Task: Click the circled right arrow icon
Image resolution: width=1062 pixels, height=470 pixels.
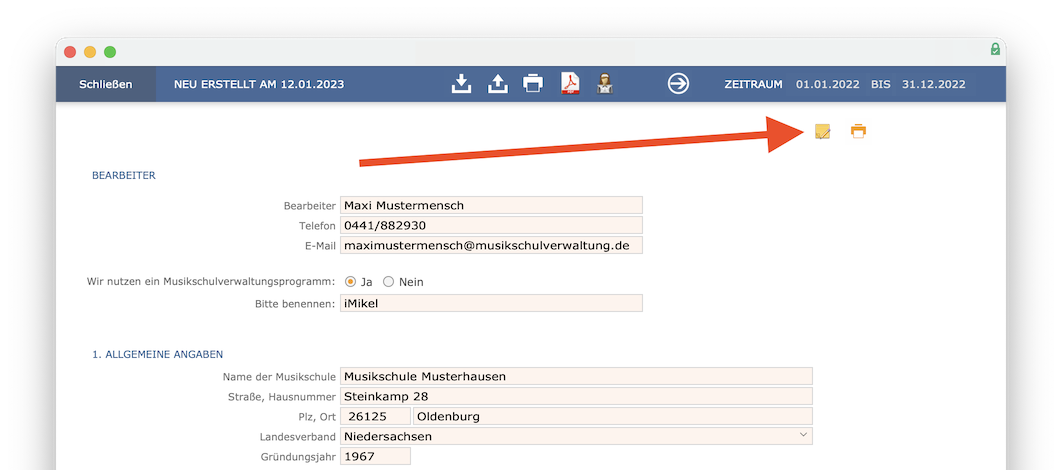Action: point(678,84)
